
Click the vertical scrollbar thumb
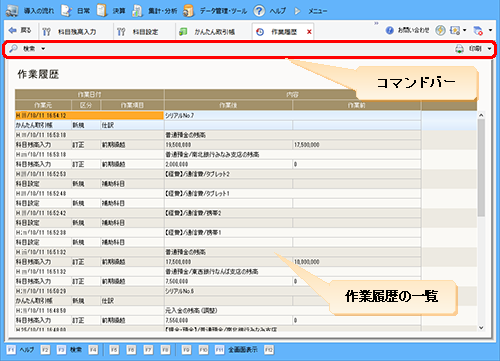point(481,168)
